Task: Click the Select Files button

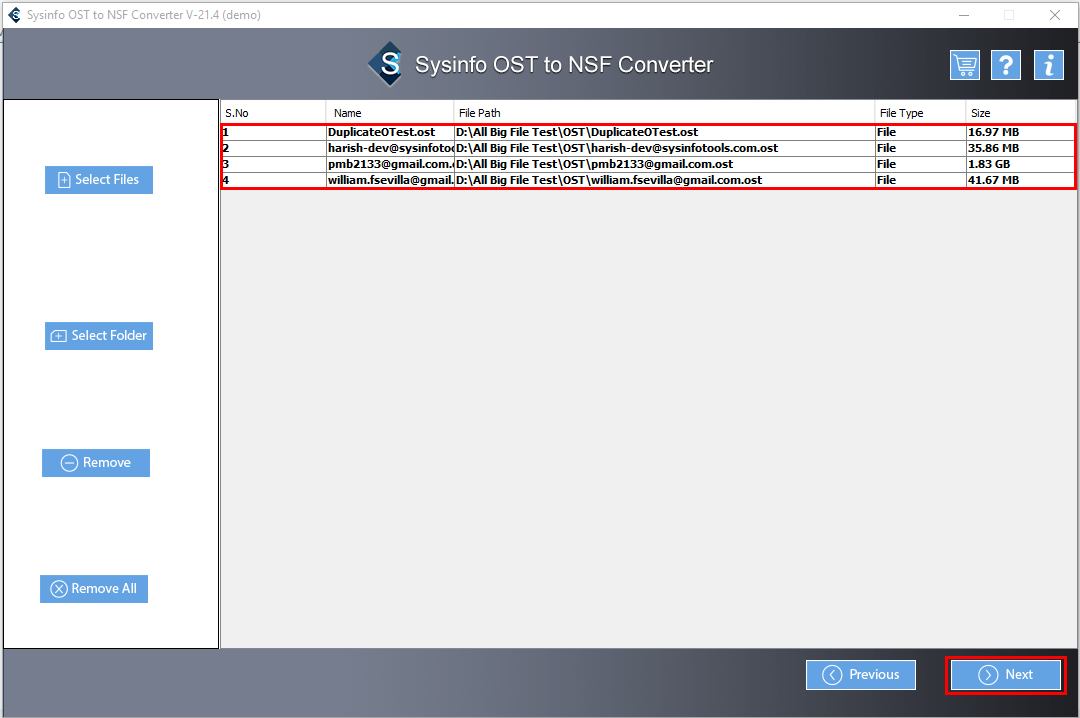Action: (x=99, y=180)
